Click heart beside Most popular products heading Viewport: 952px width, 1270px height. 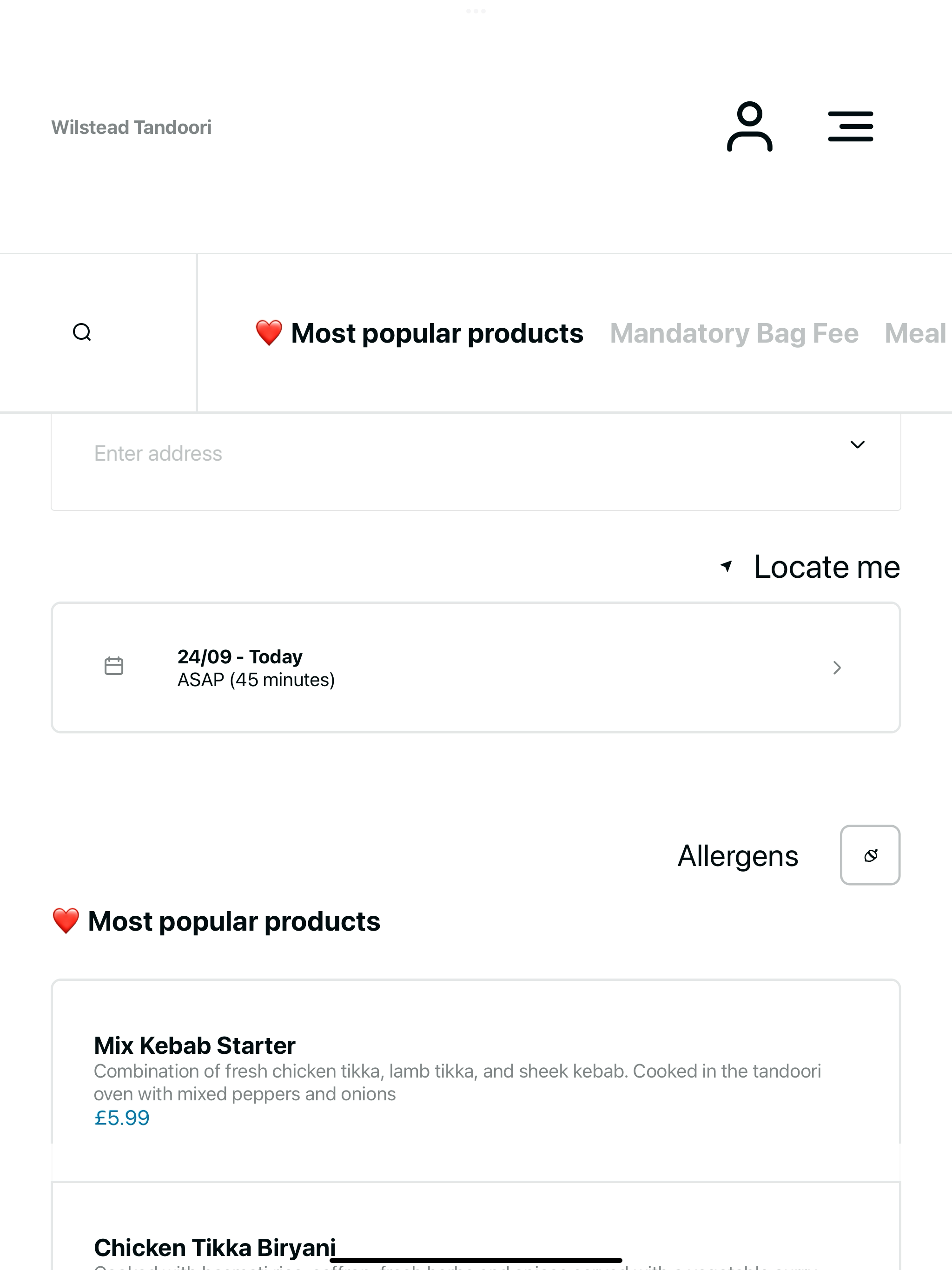tap(66, 921)
